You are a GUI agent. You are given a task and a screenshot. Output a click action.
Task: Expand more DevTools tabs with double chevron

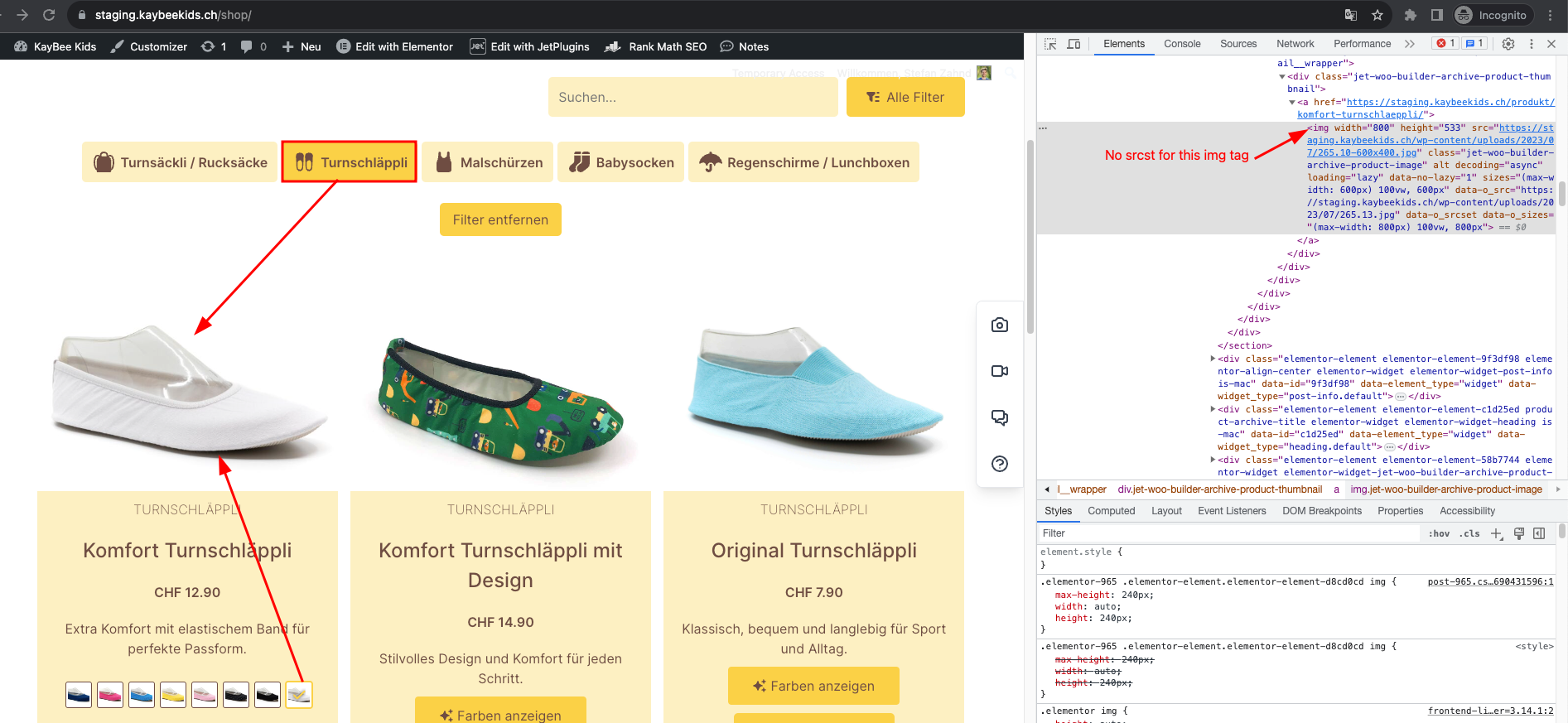tap(1410, 44)
